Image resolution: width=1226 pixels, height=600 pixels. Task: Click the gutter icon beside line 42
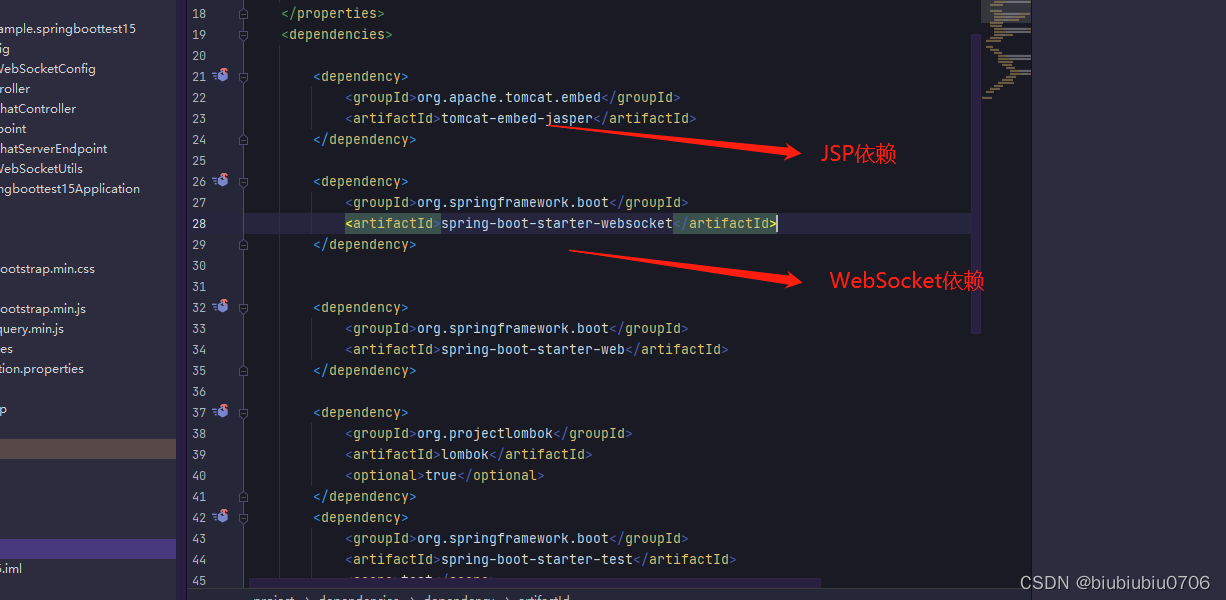pyautogui.click(x=221, y=517)
